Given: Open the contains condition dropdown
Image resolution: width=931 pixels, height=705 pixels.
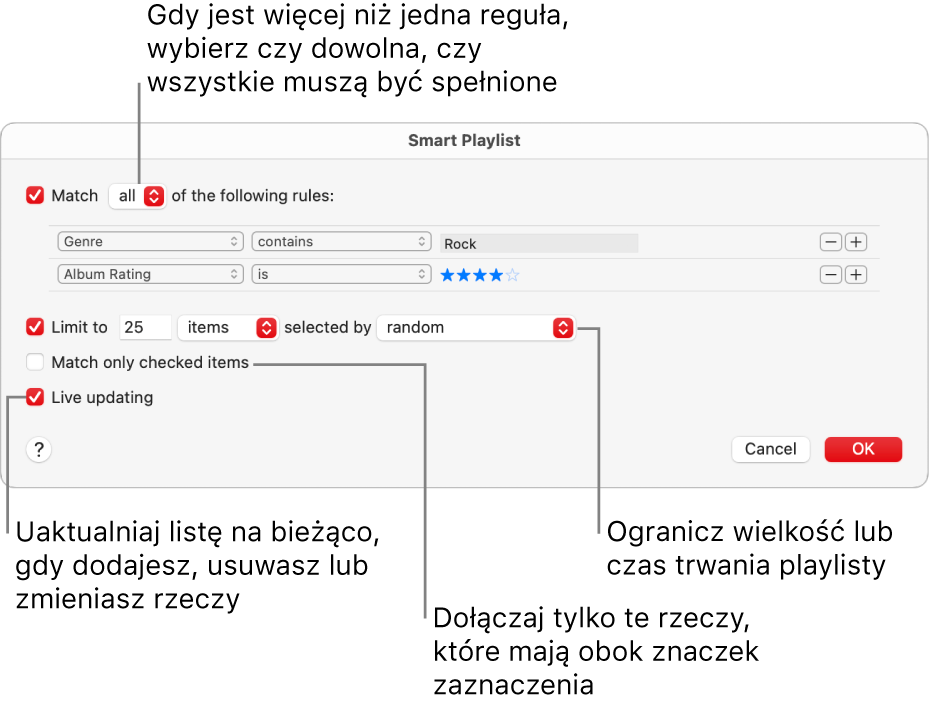Looking at the screenshot, I should pos(341,242).
